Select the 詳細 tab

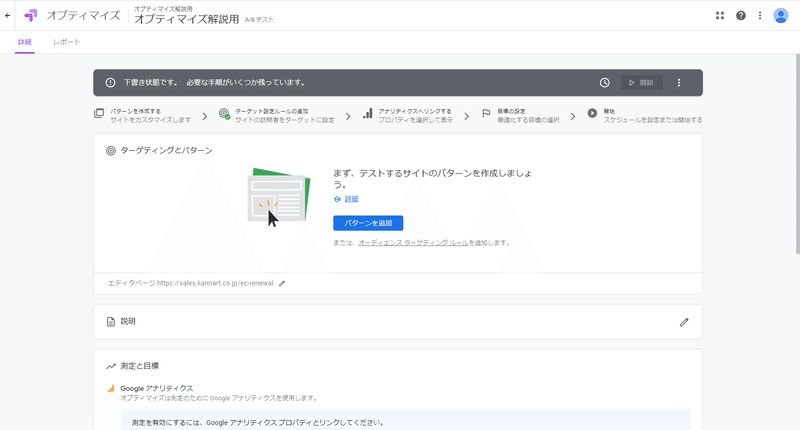pyautogui.click(x=24, y=42)
